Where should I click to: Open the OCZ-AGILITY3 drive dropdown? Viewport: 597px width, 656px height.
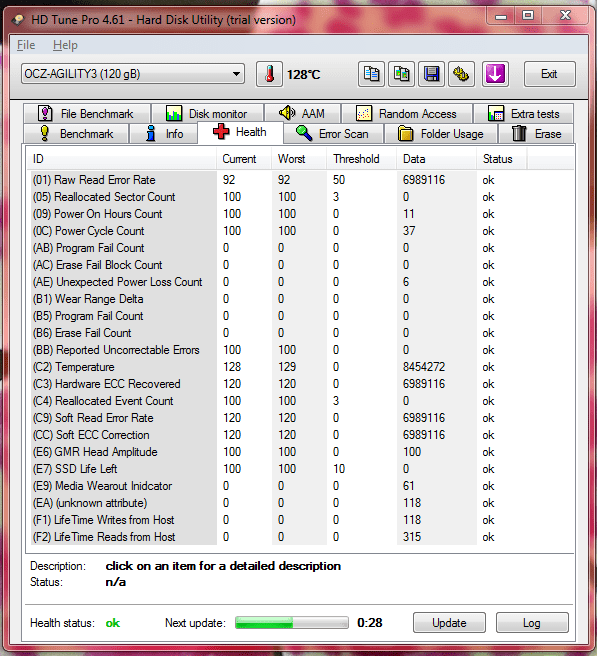[133, 74]
